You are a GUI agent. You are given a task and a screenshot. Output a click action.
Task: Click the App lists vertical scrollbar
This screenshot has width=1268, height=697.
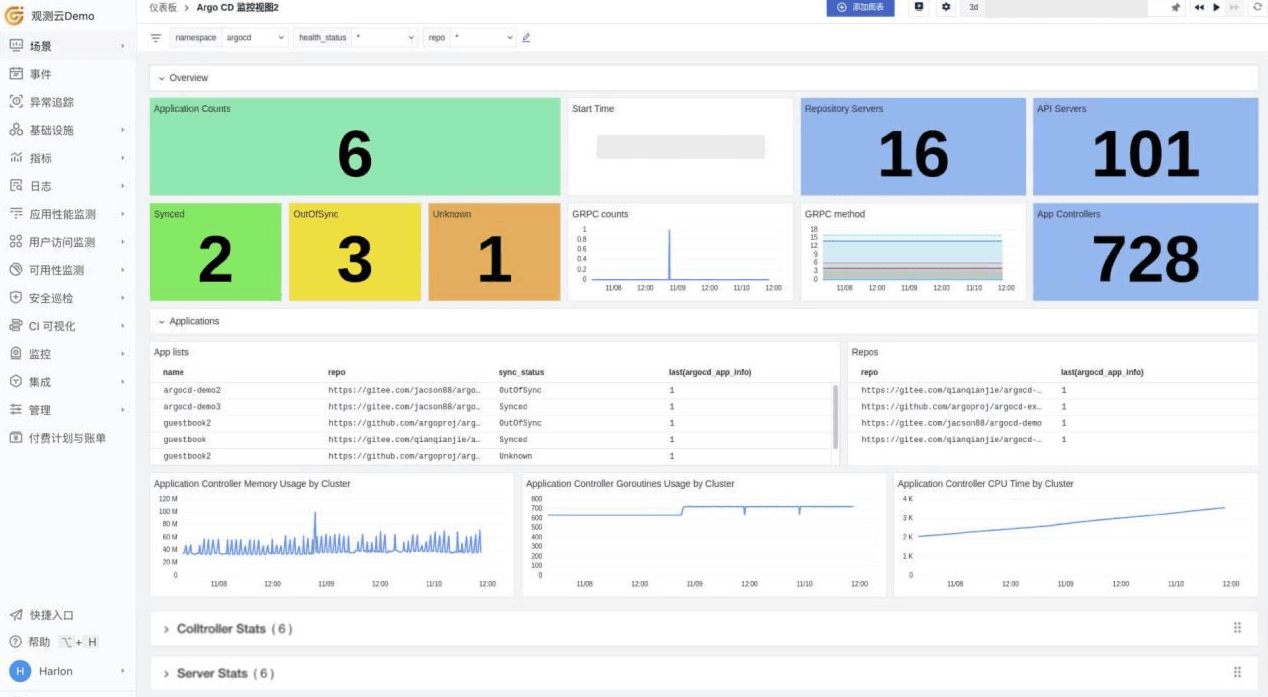[x=835, y=416]
